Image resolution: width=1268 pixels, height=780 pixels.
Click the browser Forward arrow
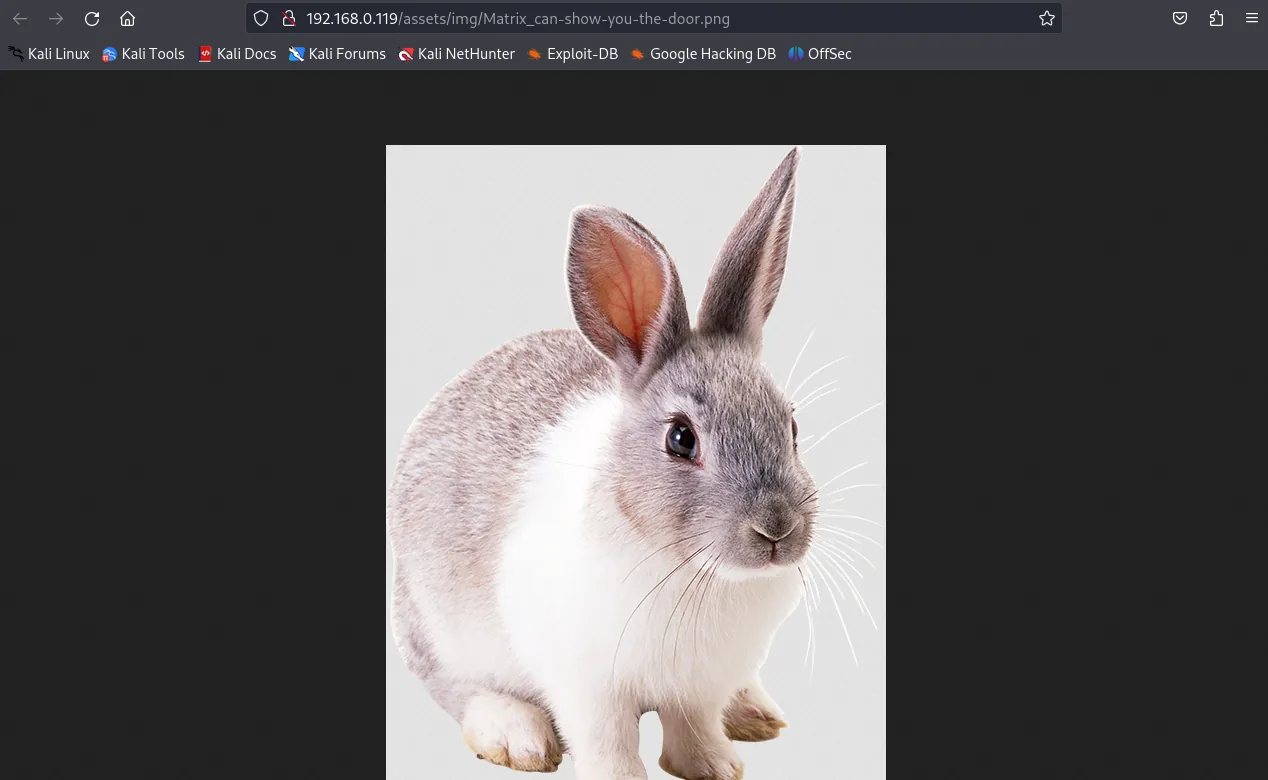(56, 18)
